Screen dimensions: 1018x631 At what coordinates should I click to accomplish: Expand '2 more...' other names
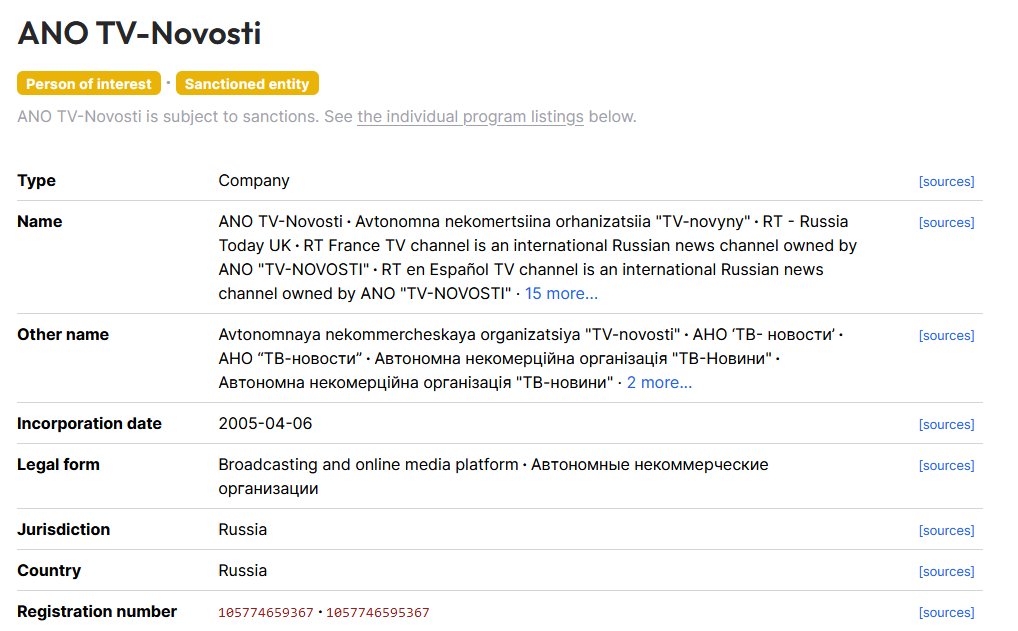pos(659,382)
